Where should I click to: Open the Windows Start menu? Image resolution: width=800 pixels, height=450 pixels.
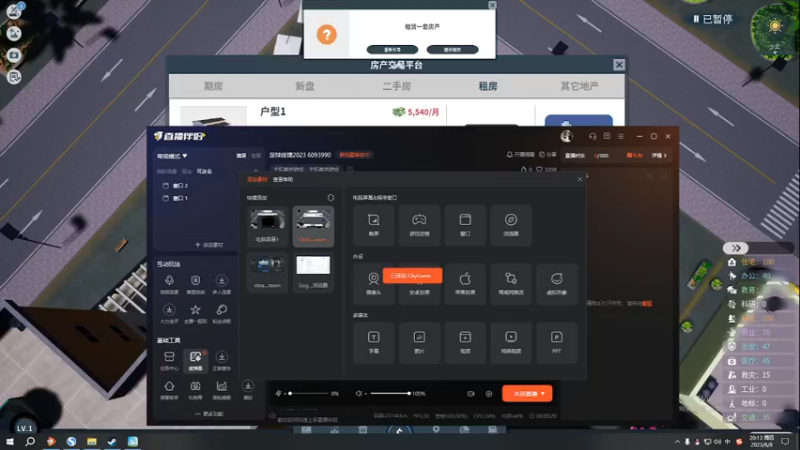tap(10, 442)
